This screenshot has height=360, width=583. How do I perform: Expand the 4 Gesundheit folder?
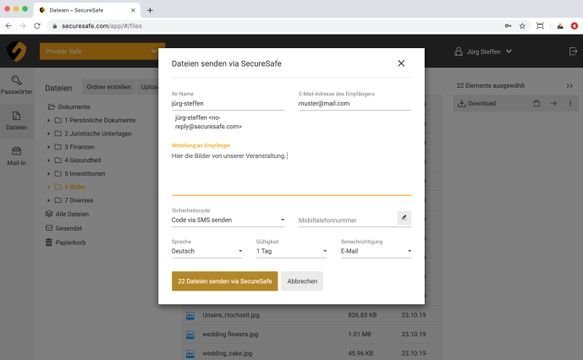tap(49, 160)
